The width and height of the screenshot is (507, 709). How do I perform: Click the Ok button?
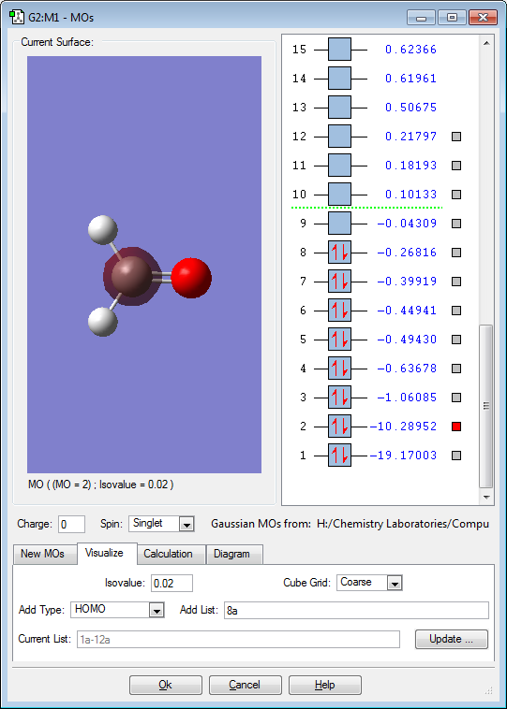[166, 685]
